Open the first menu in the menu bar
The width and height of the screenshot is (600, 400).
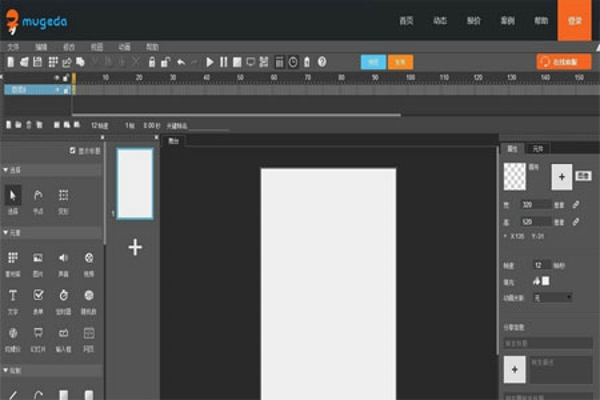tap(13, 47)
